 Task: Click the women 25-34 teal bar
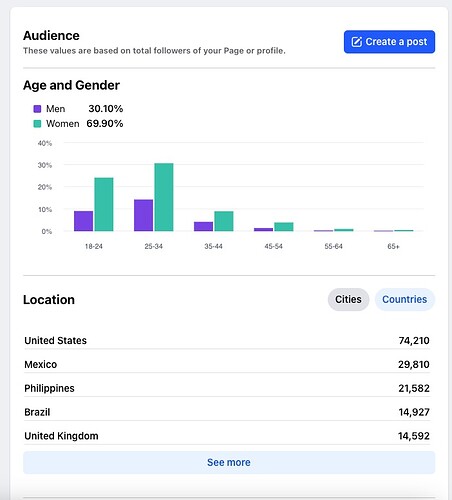point(164,197)
